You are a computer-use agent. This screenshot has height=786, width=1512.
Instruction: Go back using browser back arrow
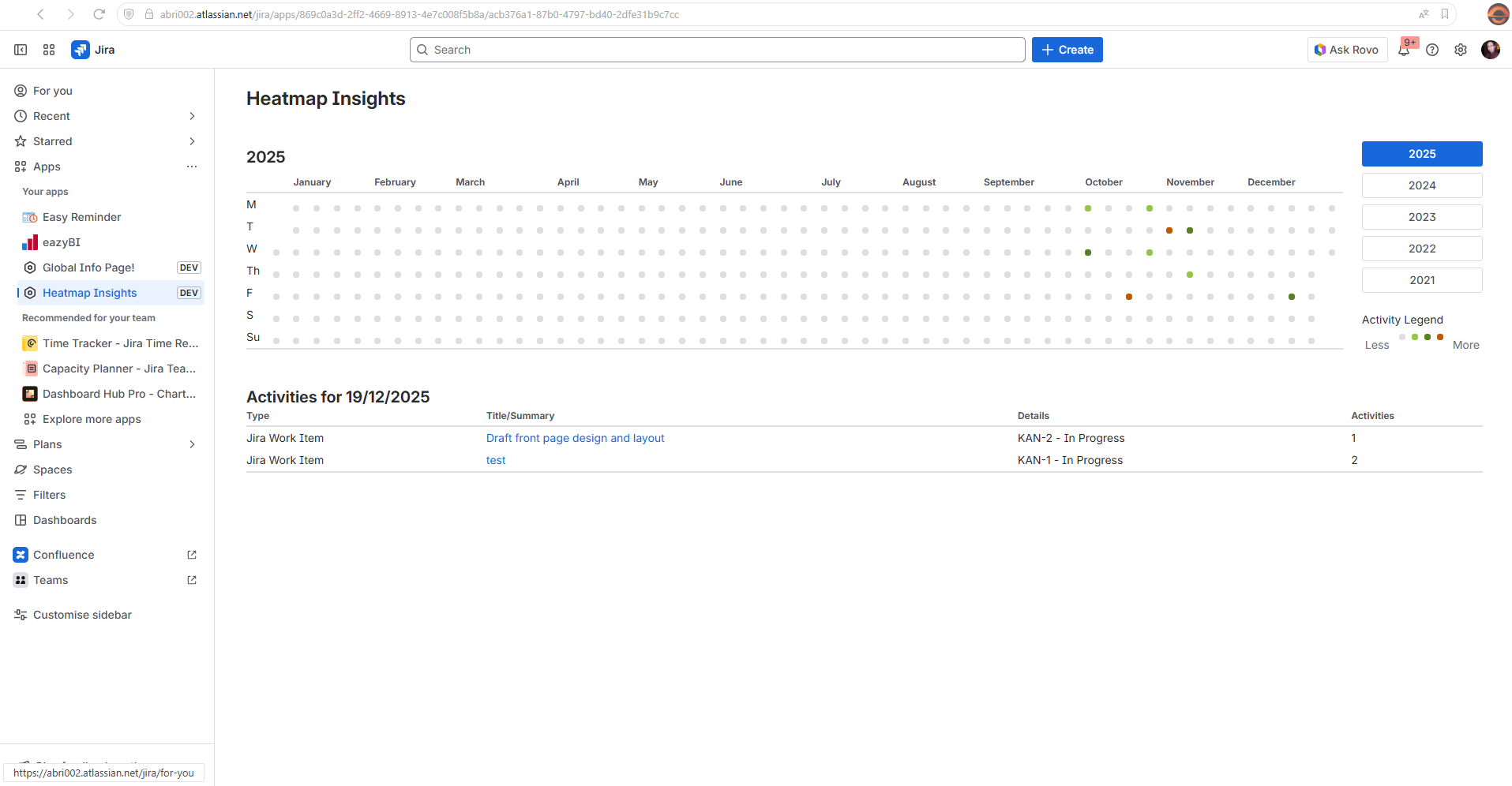(x=41, y=14)
